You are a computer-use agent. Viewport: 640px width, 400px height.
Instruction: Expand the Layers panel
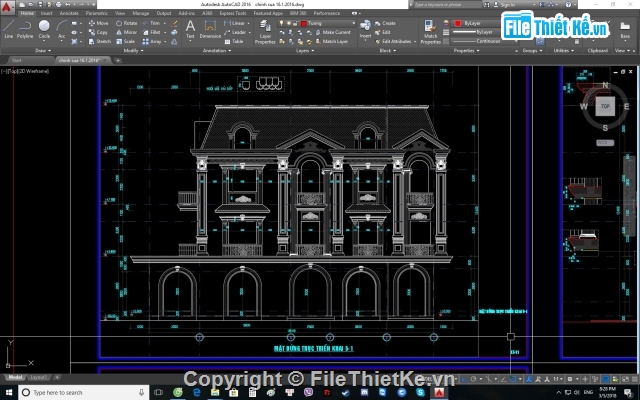[305, 51]
